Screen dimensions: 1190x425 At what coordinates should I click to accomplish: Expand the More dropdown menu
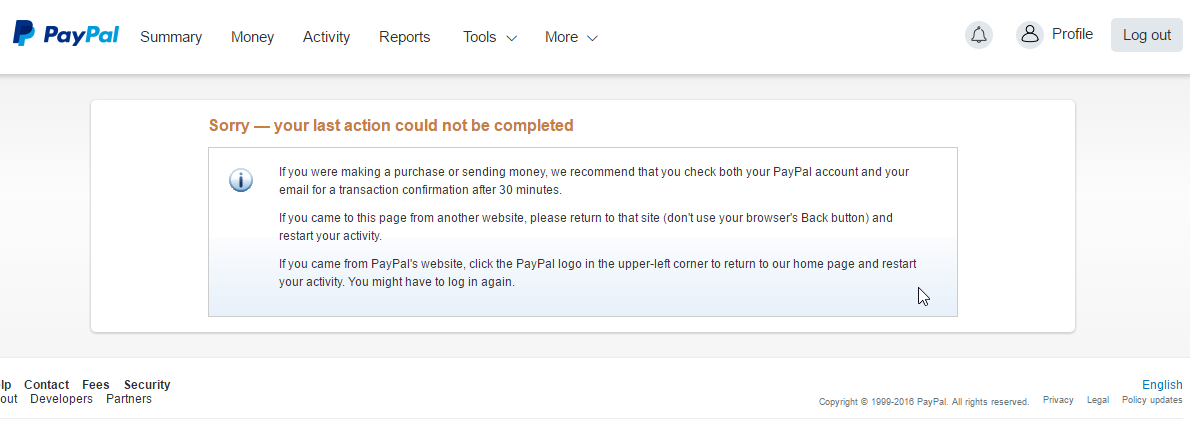tap(571, 37)
